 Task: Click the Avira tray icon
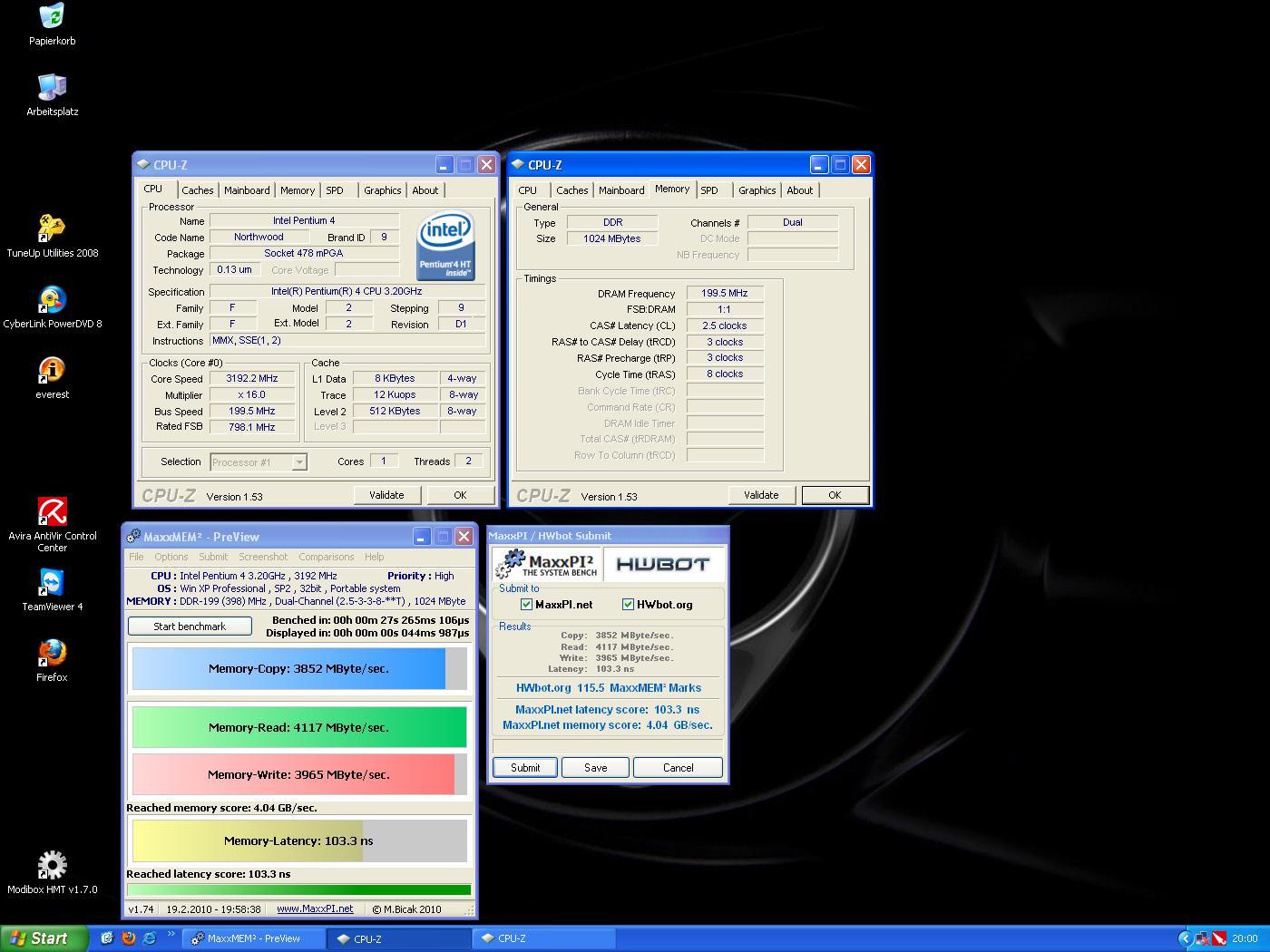coord(1219,938)
